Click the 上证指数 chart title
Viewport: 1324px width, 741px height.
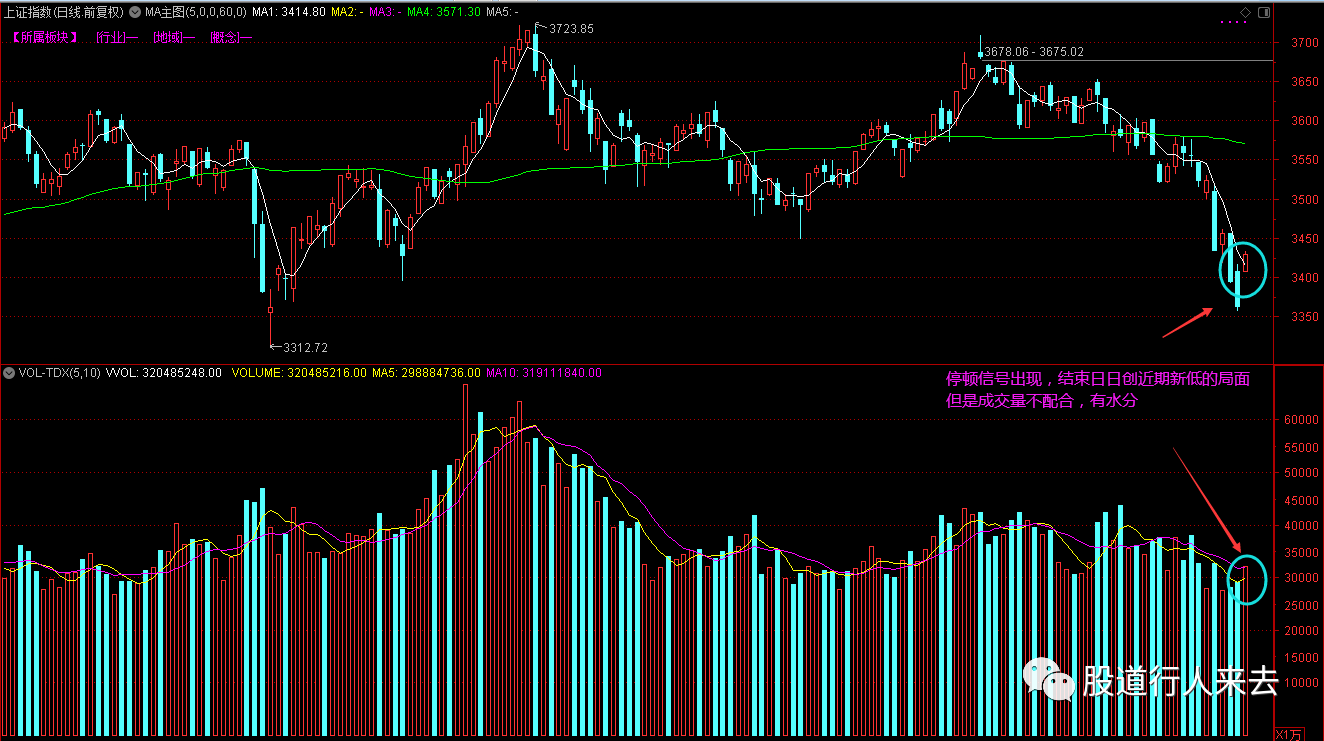(x=65, y=12)
